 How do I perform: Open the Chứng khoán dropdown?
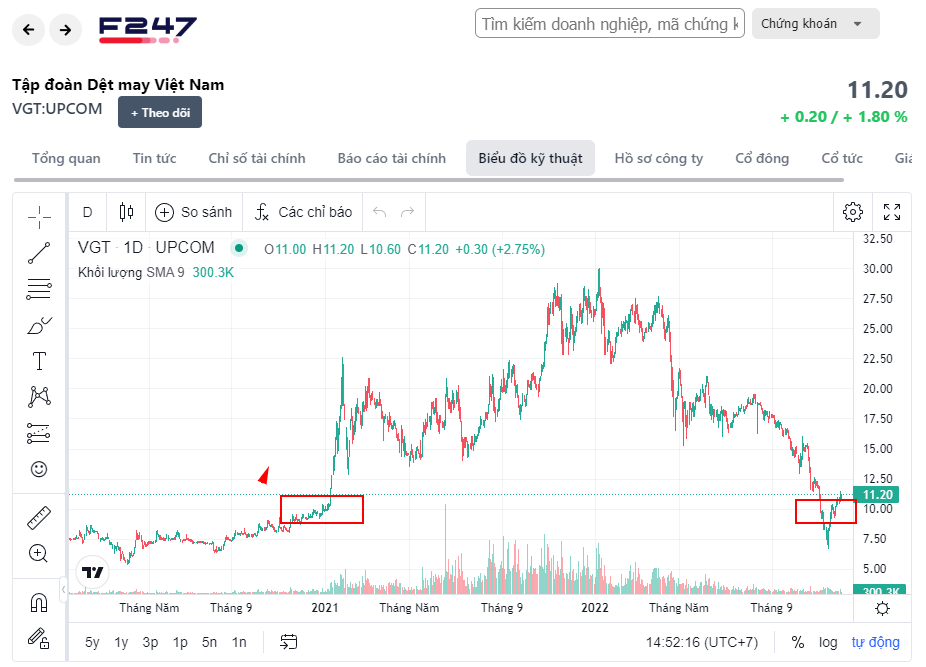point(815,23)
